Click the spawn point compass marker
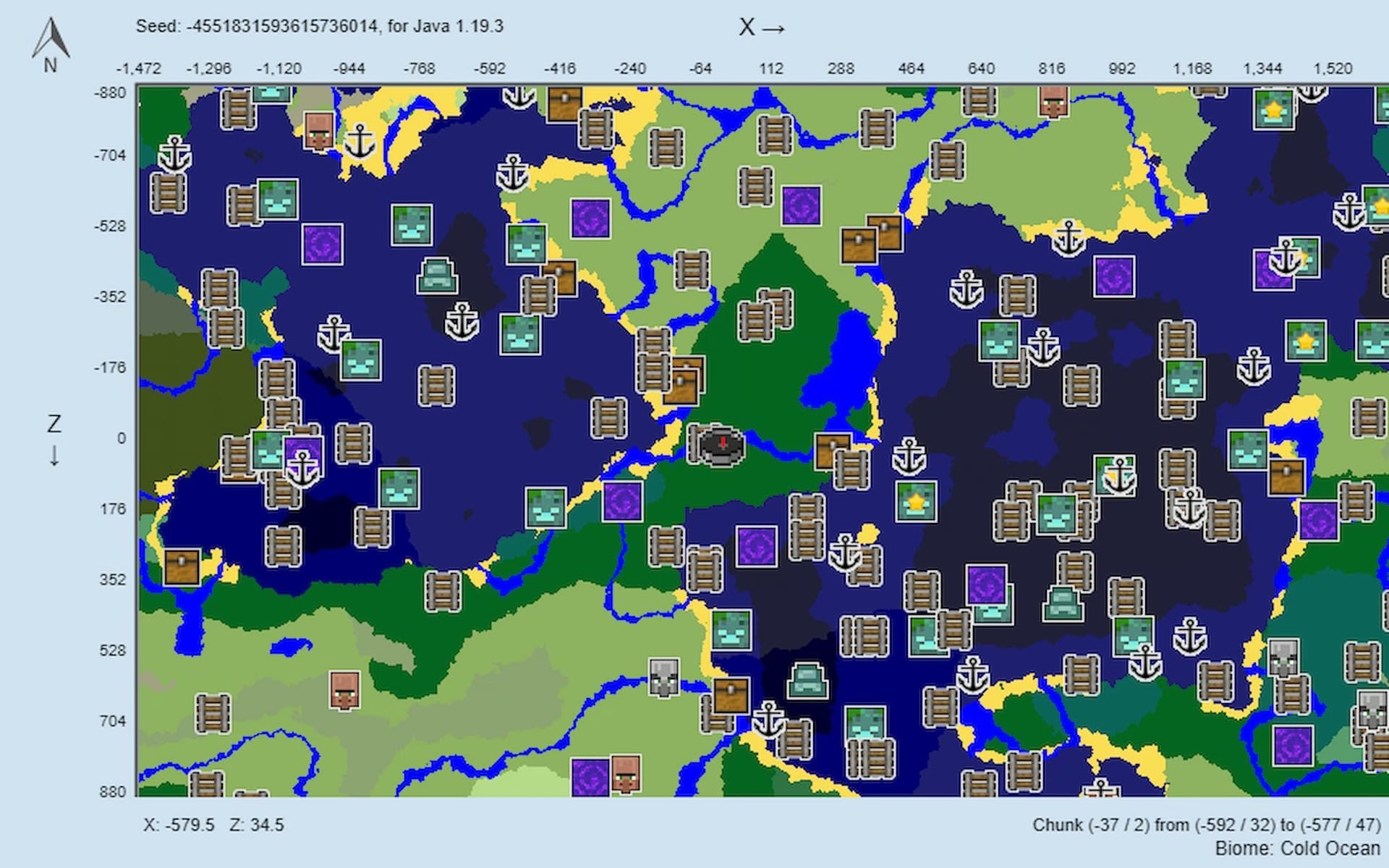Viewport: 1389px width, 868px height. click(x=721, y=445)
